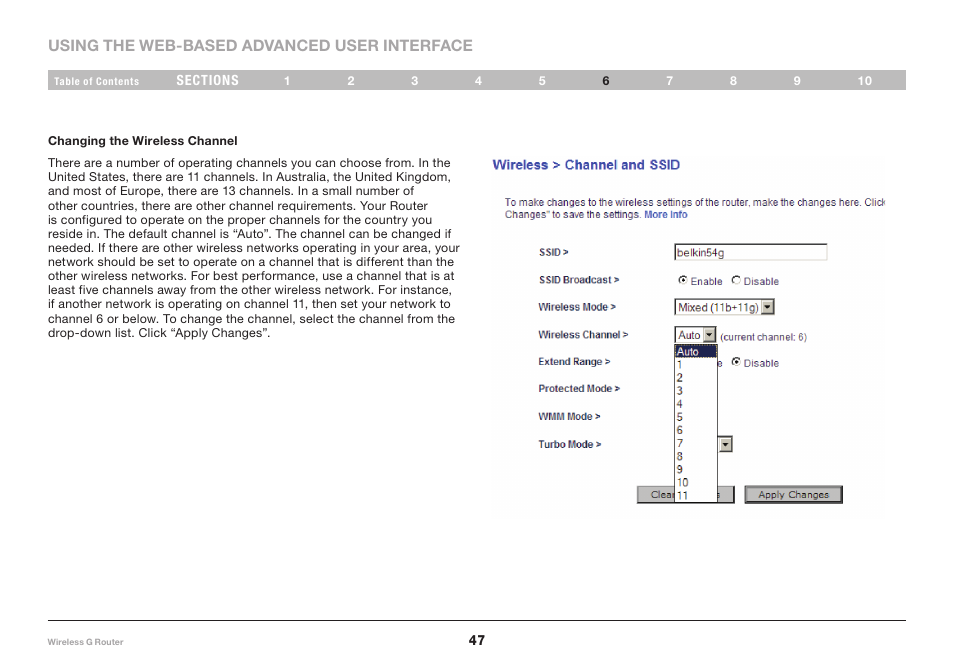The height and width of the screenshot is (668, 954).
Task: Click the 'Wireless G Router' footer text
Action: (x=85, y=642)
